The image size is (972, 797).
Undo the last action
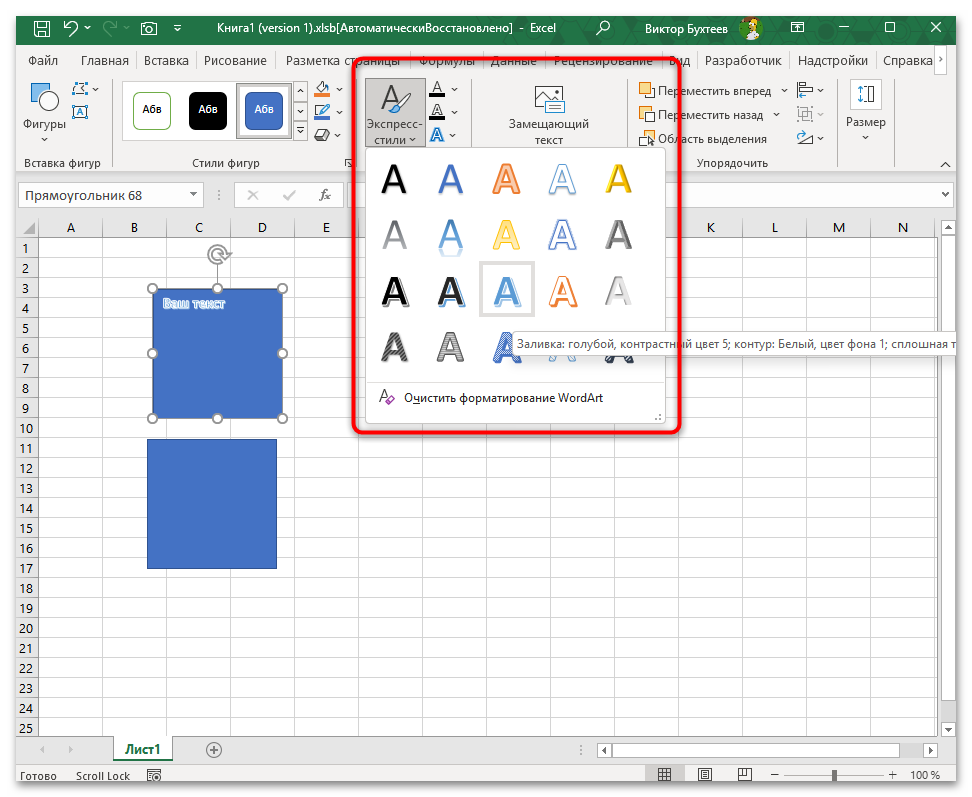pyautogui.click(x=70, y=28)
